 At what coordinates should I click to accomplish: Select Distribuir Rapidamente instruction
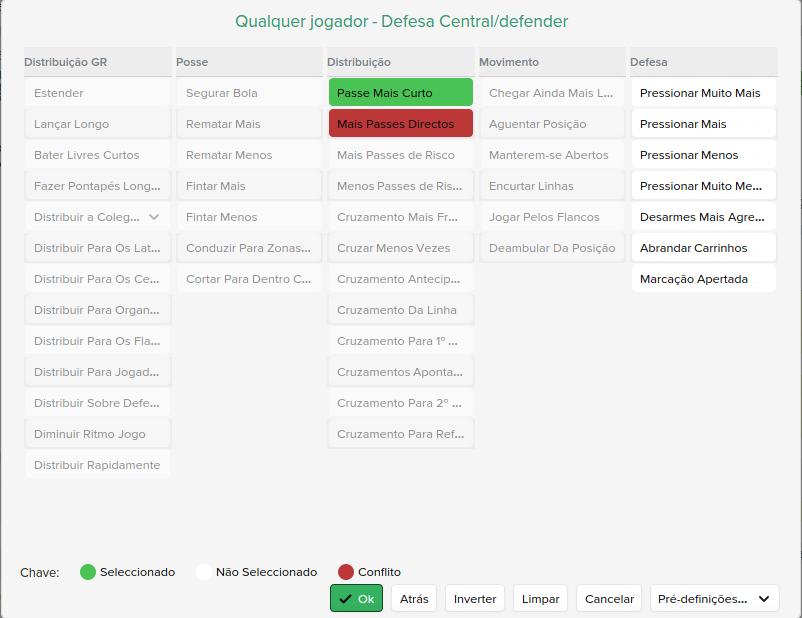click(x=97, y=465)
